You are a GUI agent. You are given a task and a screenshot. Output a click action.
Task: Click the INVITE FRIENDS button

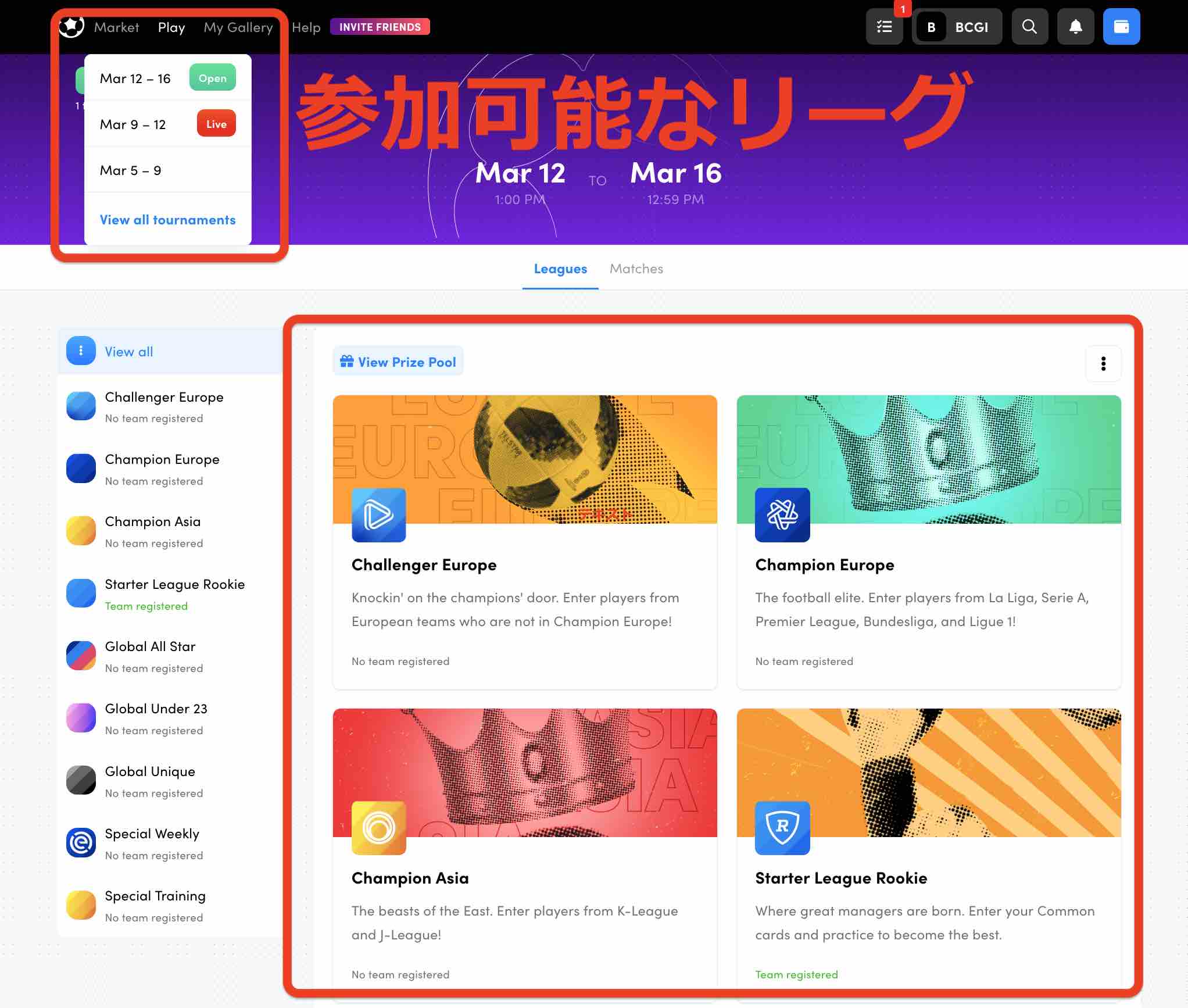(380, 27)
